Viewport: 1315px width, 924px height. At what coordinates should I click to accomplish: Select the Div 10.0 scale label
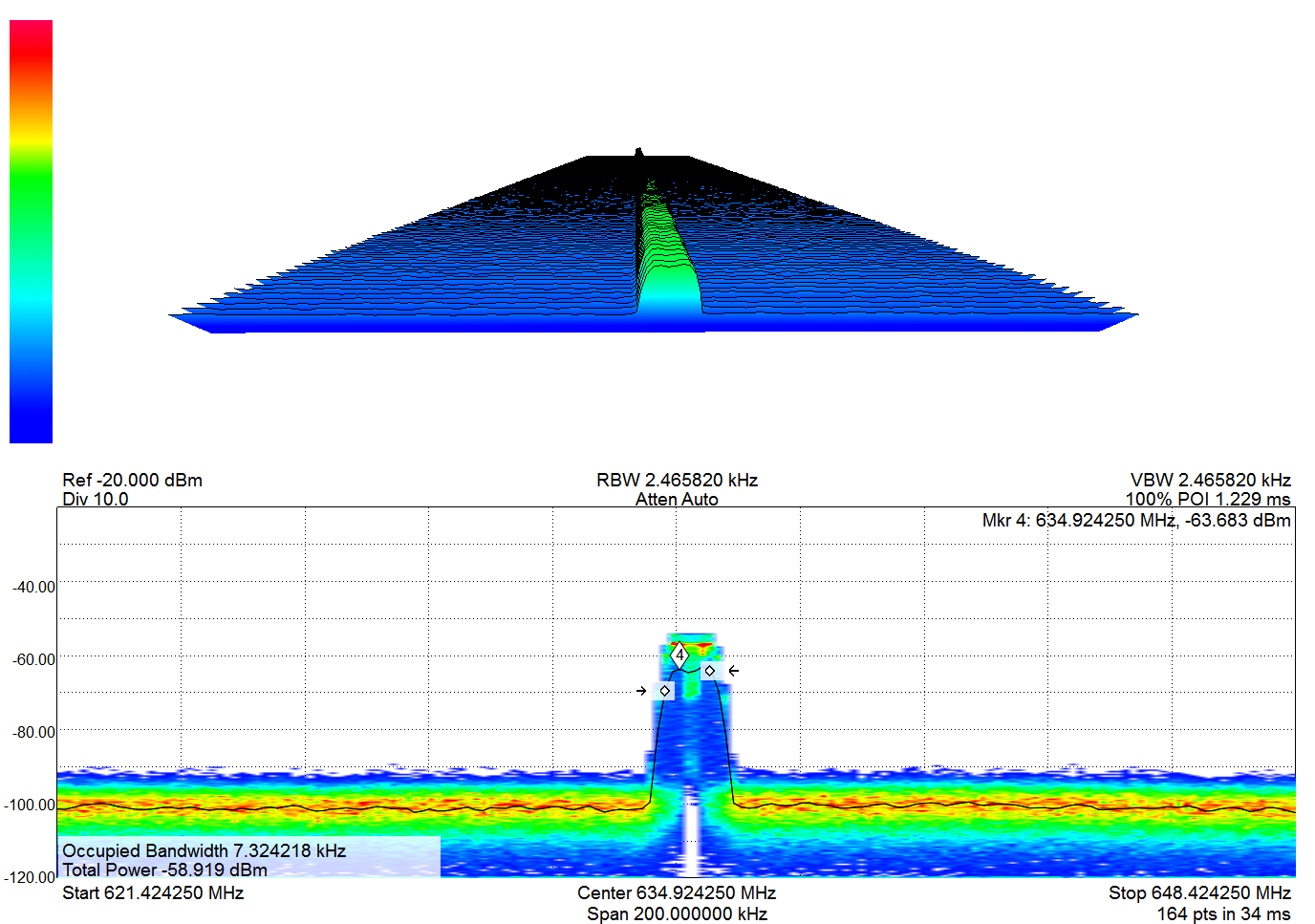coord(95,499)
